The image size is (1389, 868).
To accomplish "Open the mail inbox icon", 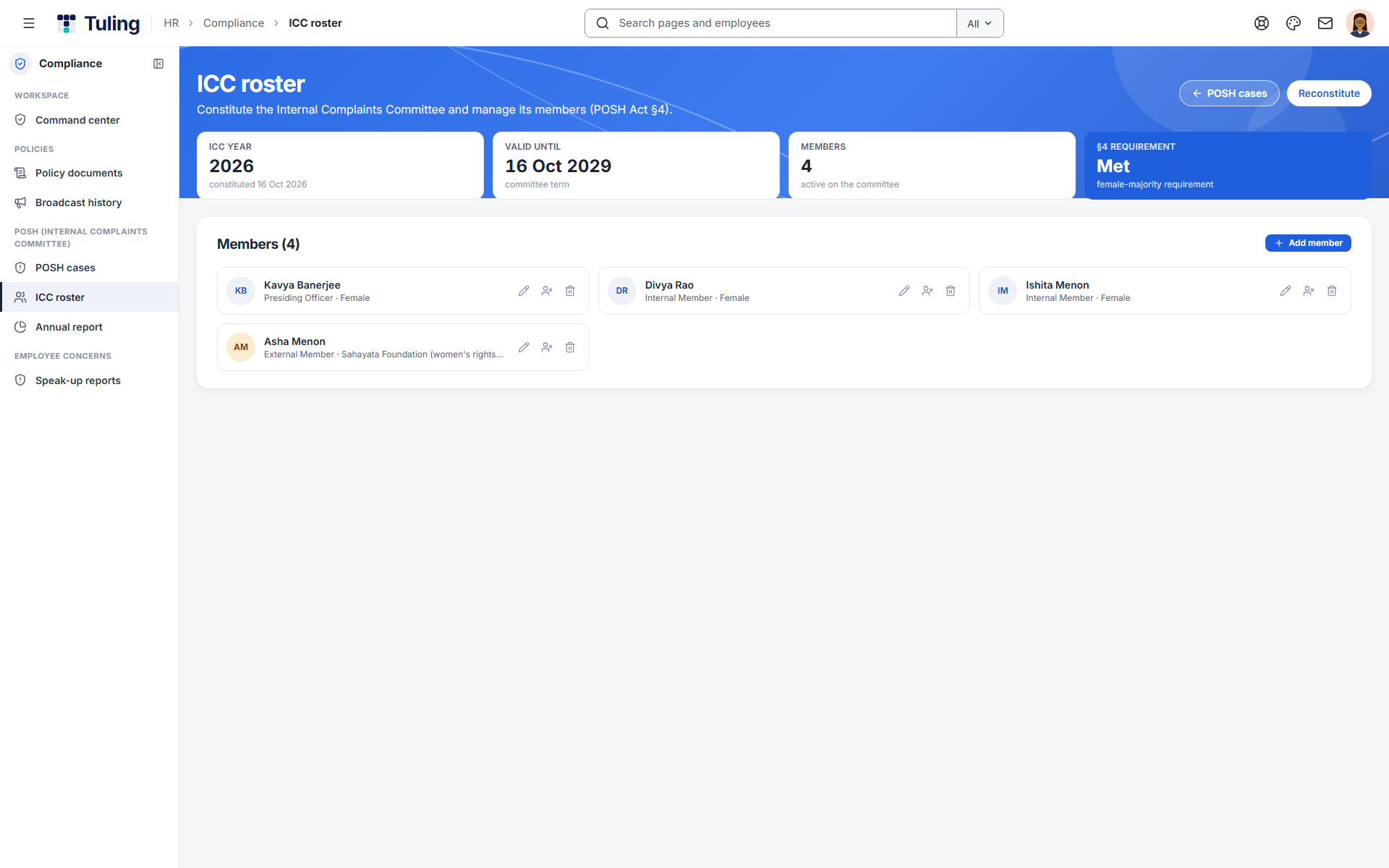I will (1325, 23).
